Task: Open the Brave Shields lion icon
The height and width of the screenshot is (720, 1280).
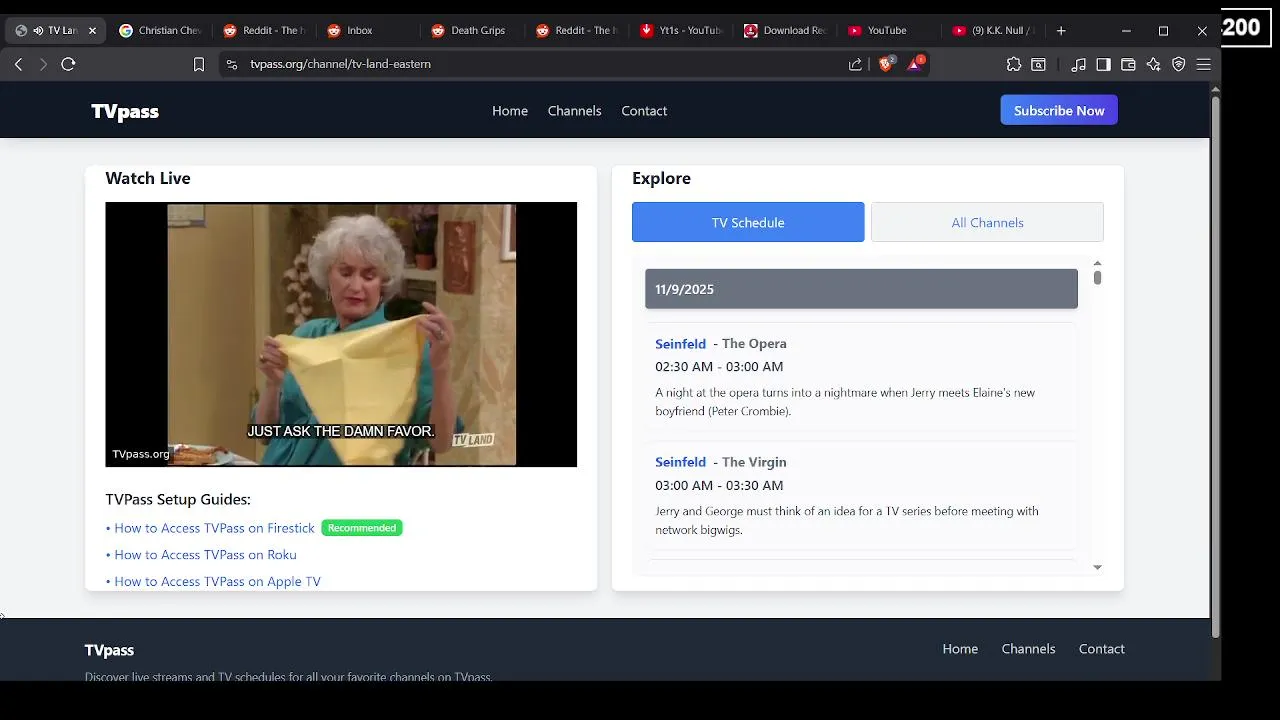Action: 886,64
